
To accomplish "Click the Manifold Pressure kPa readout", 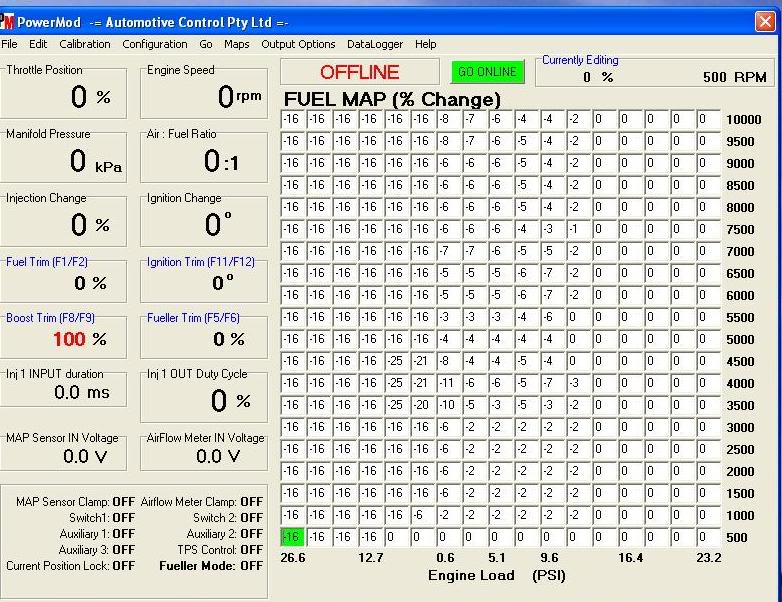I will click(x=96, y=161).
